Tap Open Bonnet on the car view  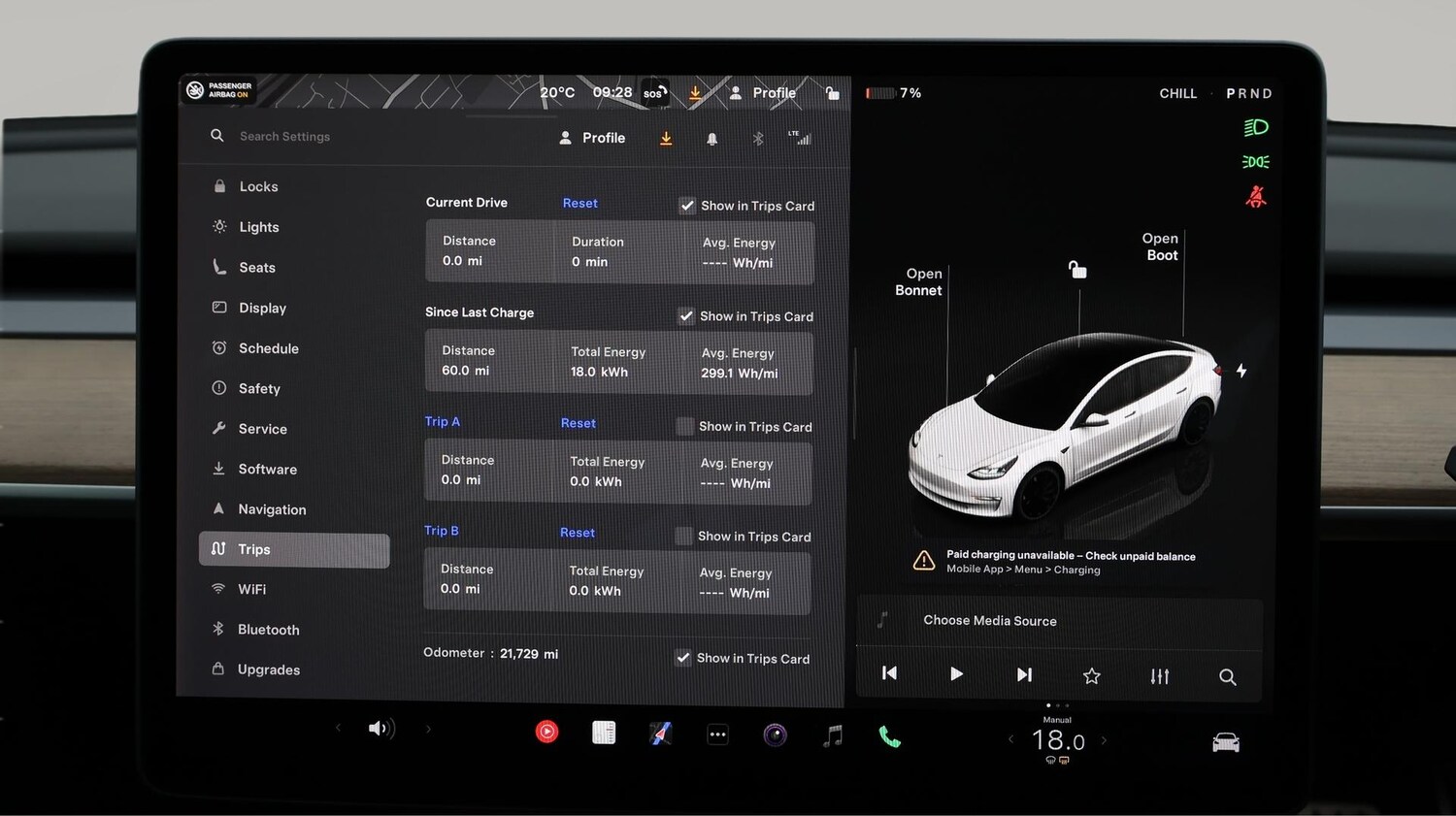coord(918,281)
